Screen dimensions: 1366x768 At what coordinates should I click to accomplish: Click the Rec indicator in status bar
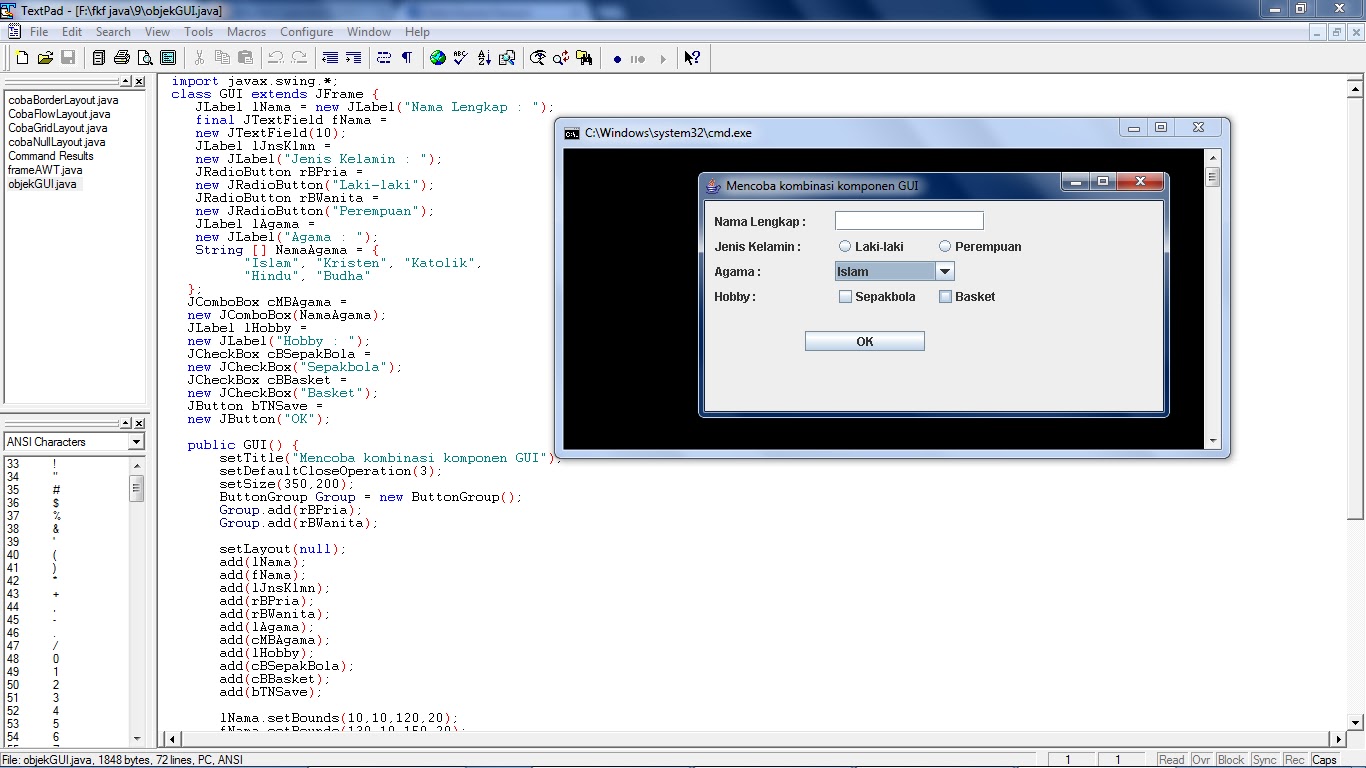point(1294,760)
